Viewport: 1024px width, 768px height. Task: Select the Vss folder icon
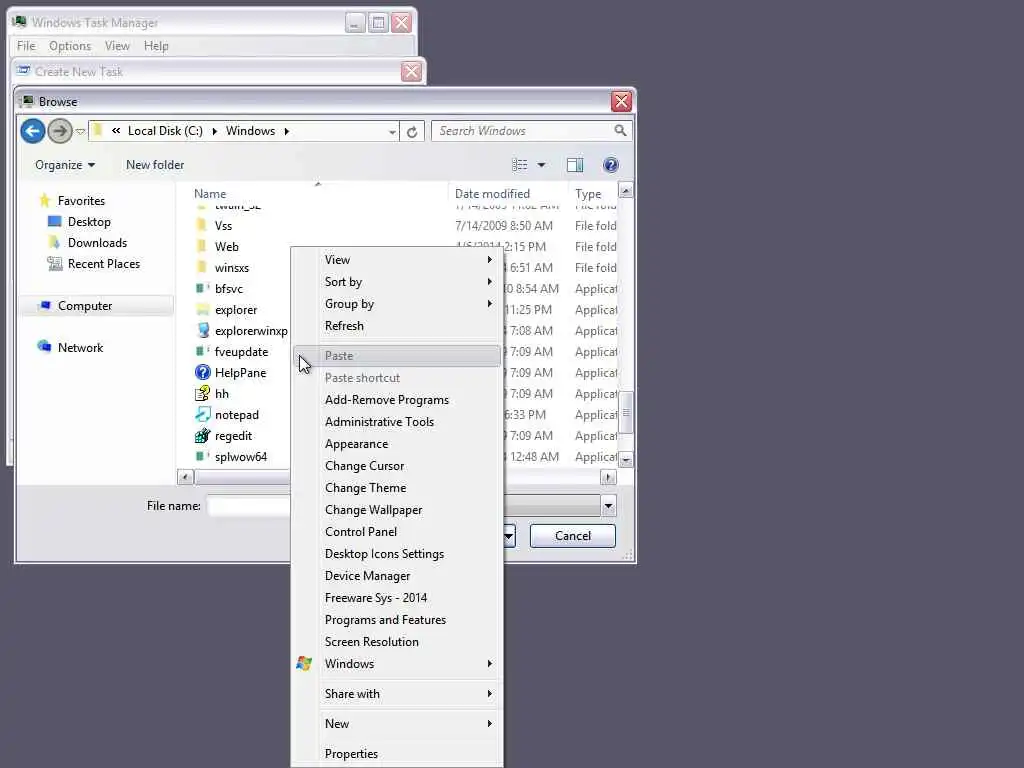202,225
